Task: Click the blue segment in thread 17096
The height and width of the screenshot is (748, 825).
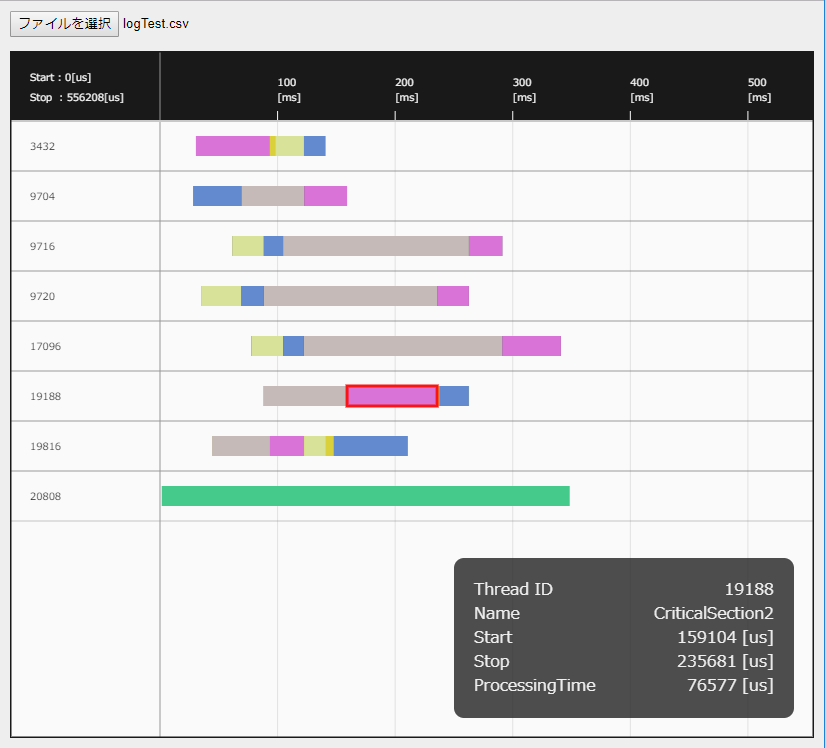Action: pyautogui.click(x=294, y=346)
